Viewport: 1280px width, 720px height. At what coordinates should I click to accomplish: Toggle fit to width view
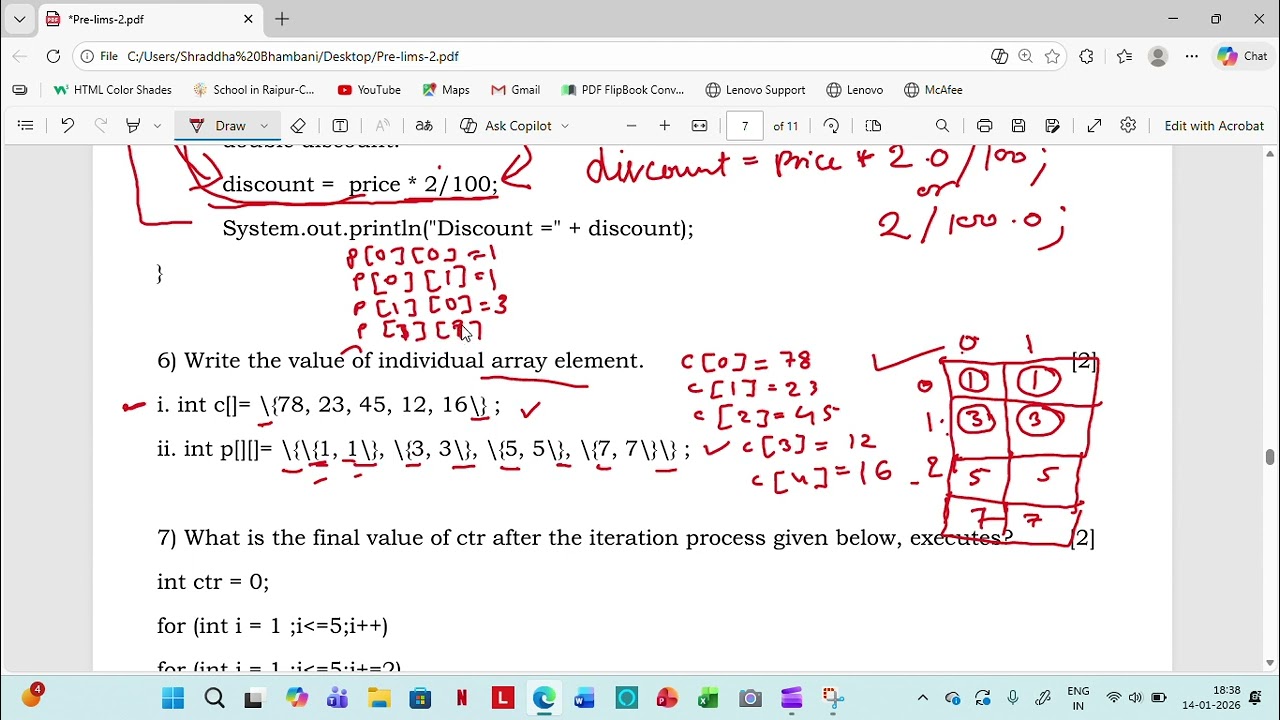tap(700, 126)
